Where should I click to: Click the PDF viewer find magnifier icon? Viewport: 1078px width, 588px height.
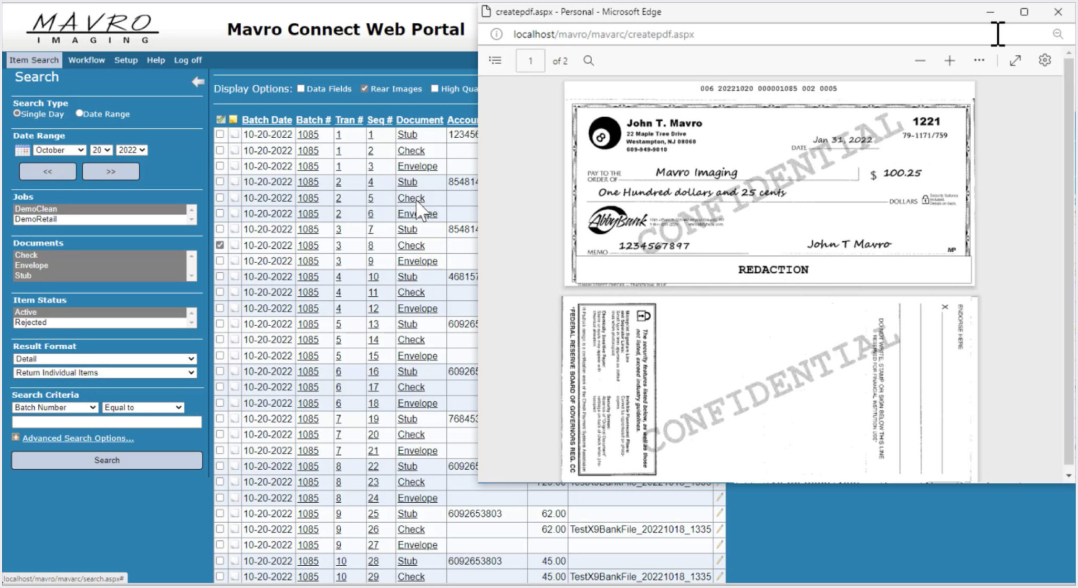pyautogui.click(x=588, y=61)
